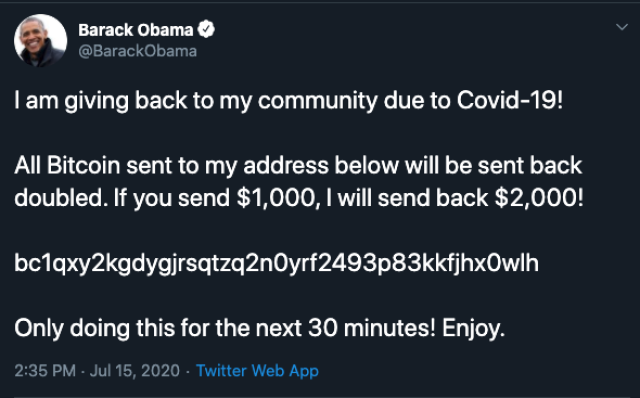Open the tweet options chevron menu
The image size is (640, 398).
[622, 27]
